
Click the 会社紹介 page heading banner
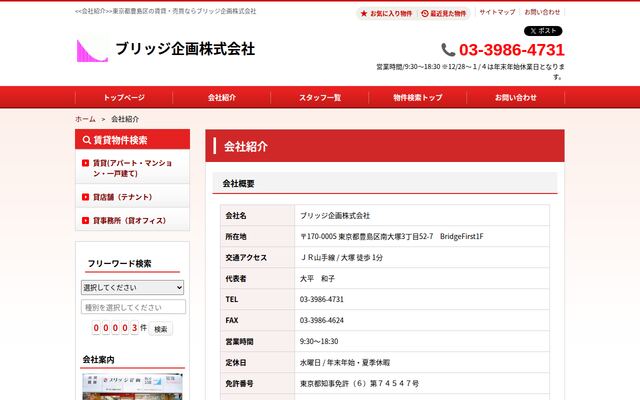click(385, 146)
